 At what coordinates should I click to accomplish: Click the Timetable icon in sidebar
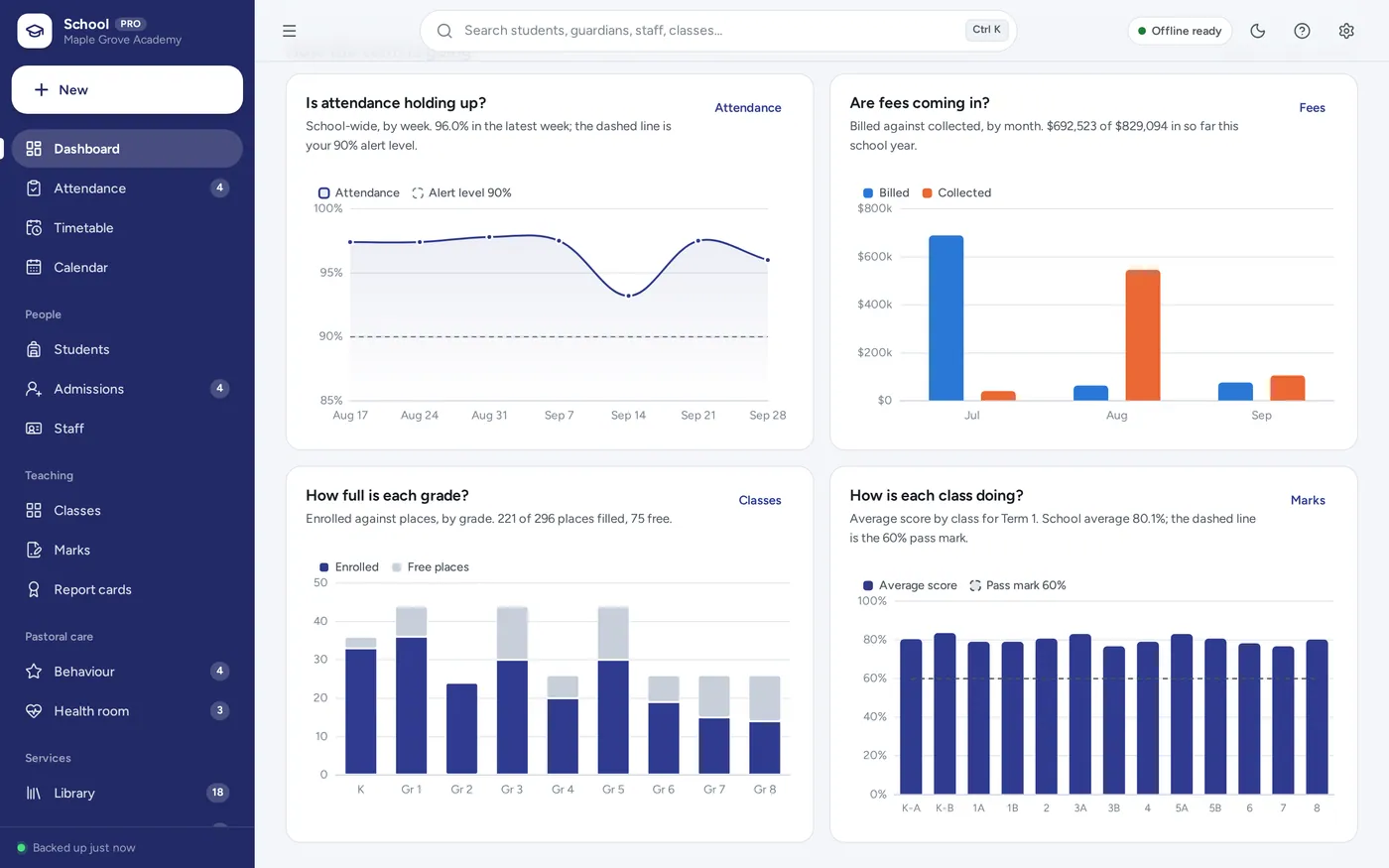pos(34,228)
